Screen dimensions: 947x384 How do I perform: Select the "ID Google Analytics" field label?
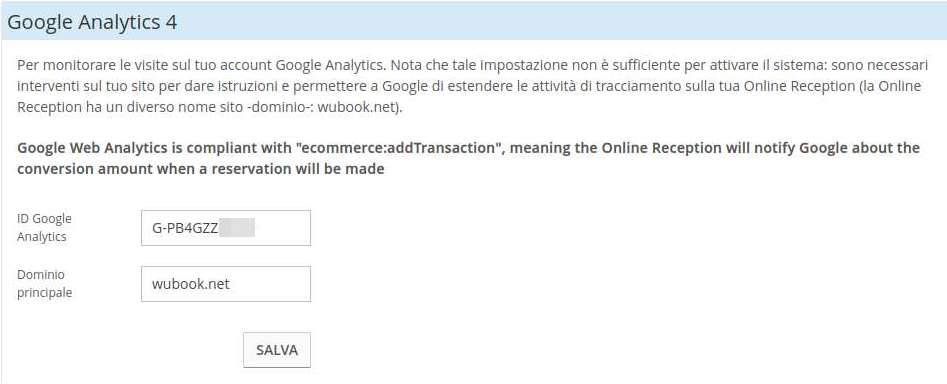point(44,228)
